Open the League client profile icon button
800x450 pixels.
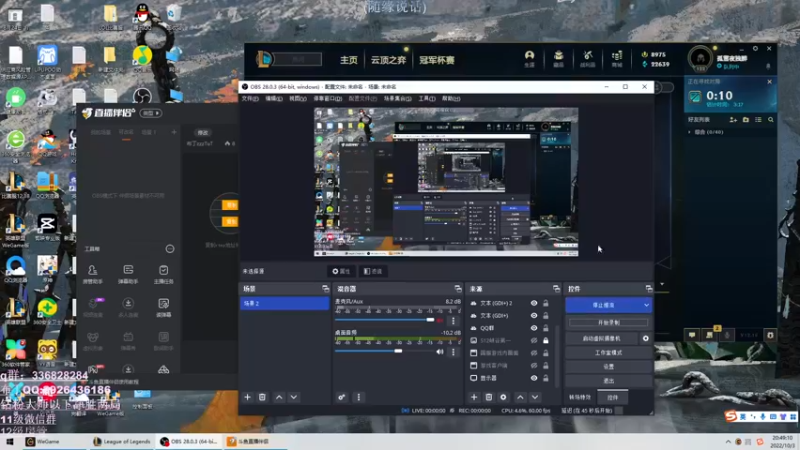tap(530, 59)
